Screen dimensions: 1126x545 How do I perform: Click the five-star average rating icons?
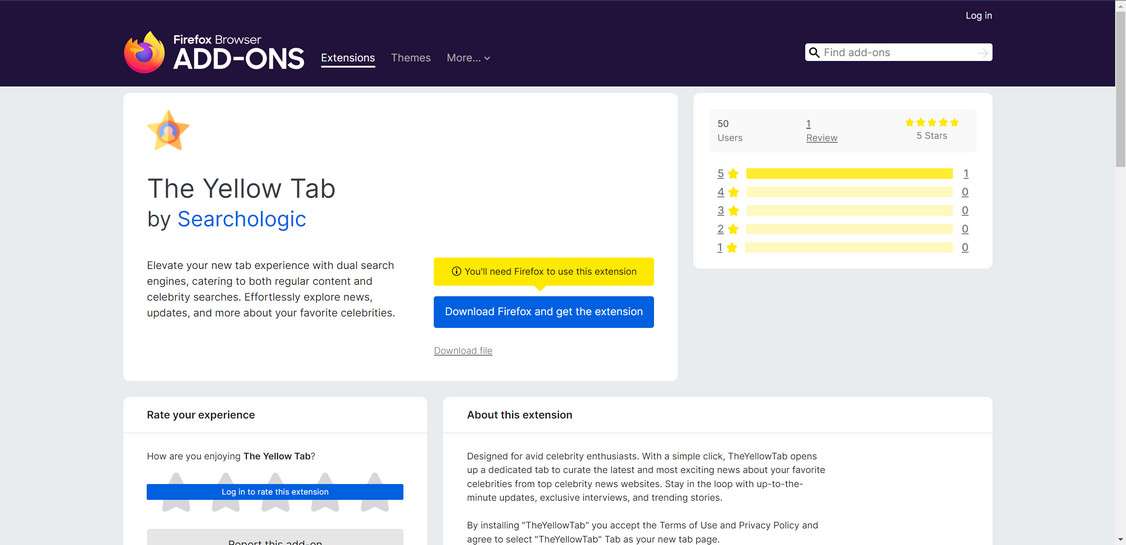click(931, 123)
